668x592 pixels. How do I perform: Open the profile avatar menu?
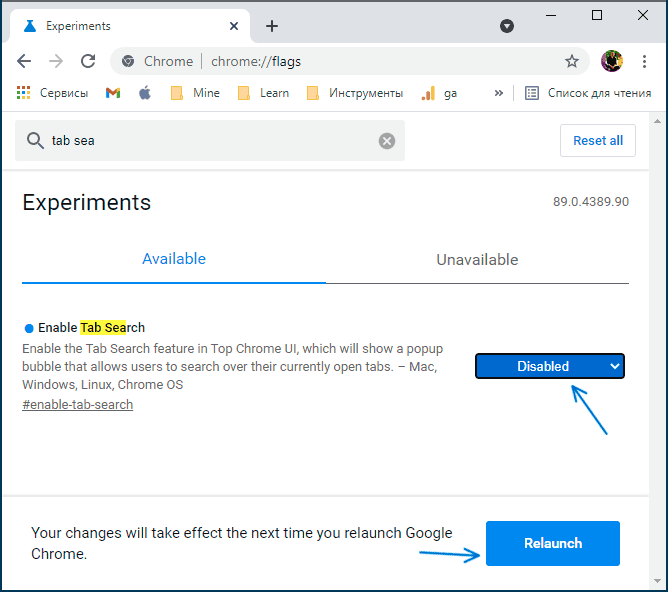point(612,61)
